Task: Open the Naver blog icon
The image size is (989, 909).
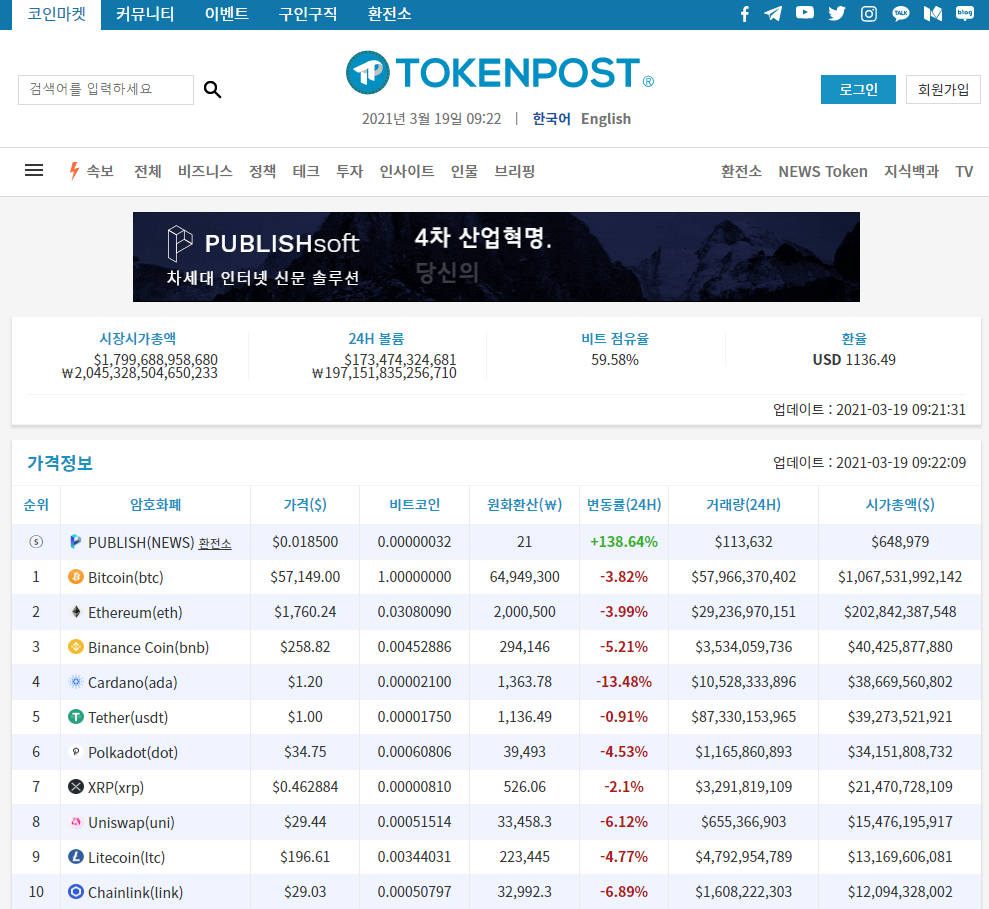Action: point(964,13)
